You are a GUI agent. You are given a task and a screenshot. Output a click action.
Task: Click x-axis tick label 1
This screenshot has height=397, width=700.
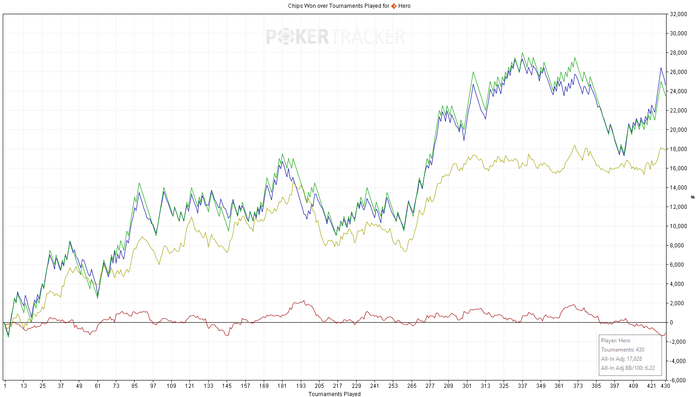pos(5,385)
